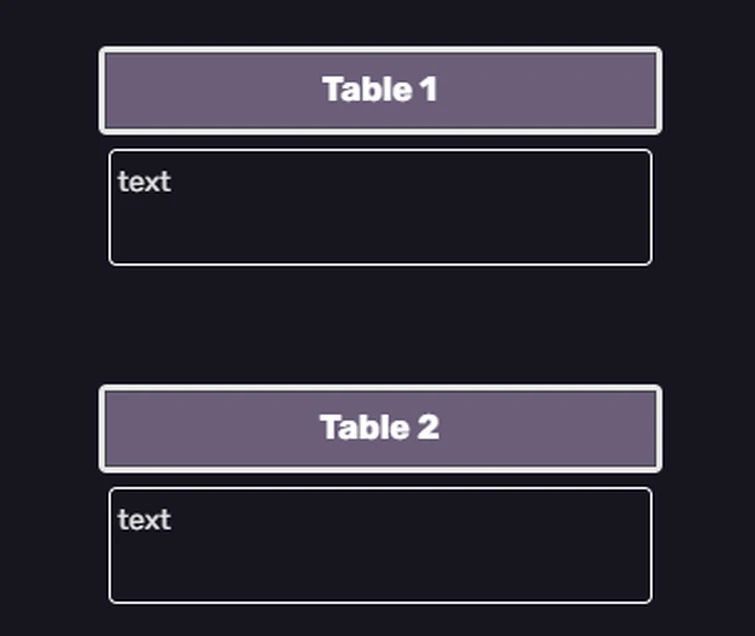Collapse the Table 2 section
Image resolution: width=755 pixels, height=636 pixels.
click(380, 428)
